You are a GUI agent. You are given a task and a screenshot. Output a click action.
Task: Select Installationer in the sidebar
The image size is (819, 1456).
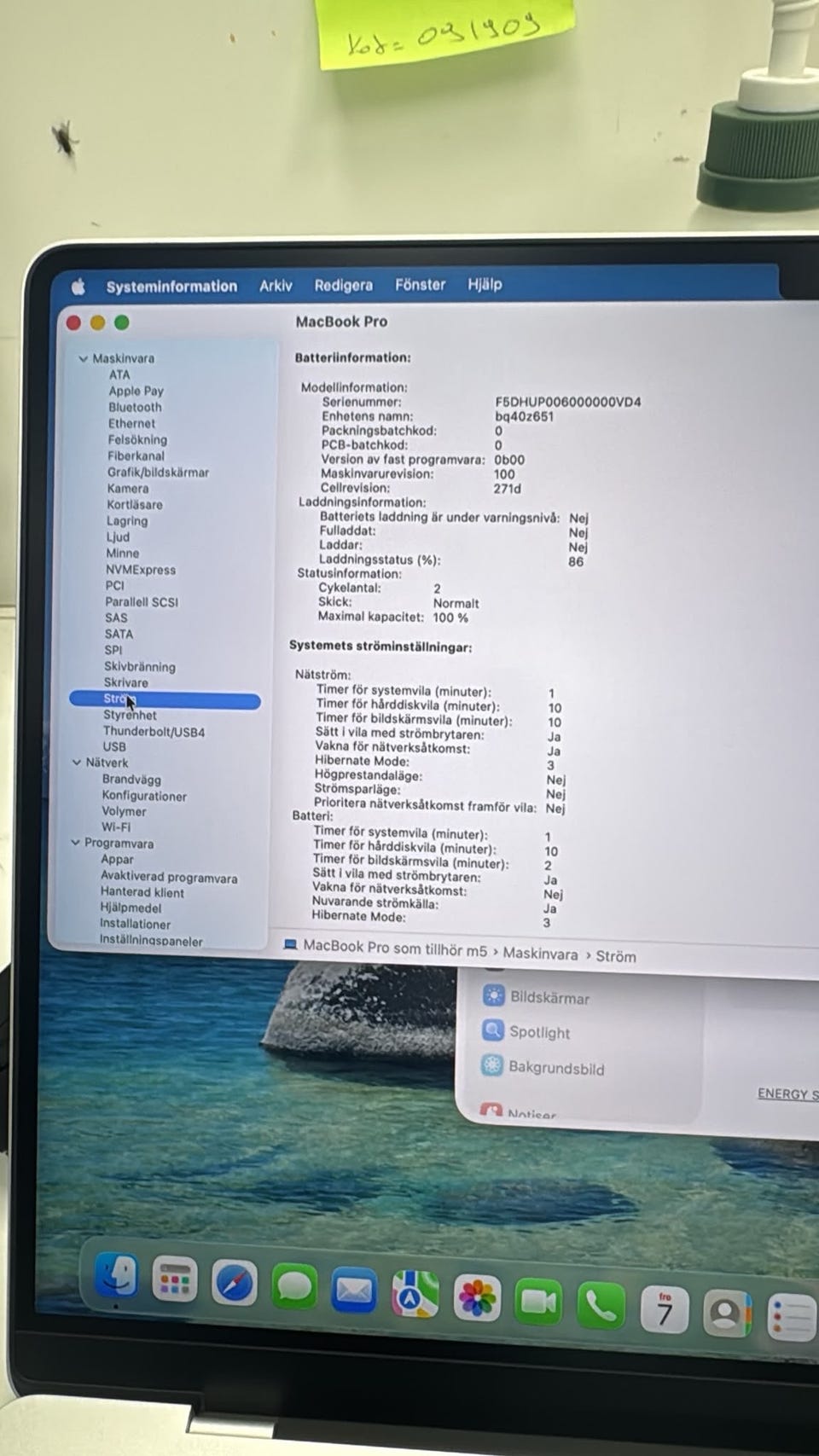(x=135, y=924)
